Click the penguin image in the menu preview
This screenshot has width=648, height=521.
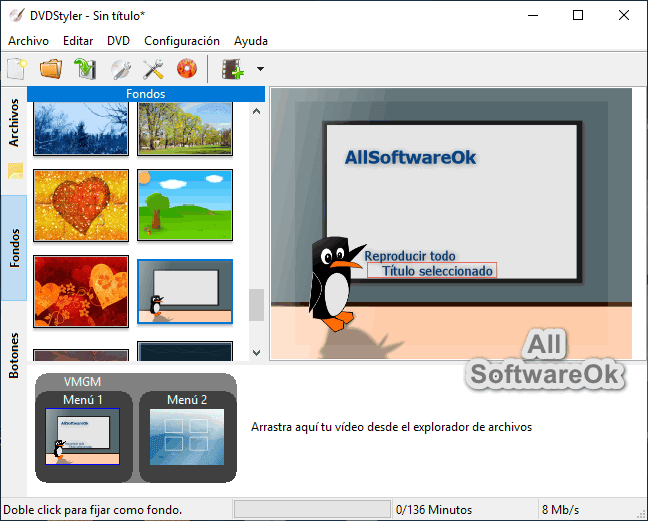(336, 283)
